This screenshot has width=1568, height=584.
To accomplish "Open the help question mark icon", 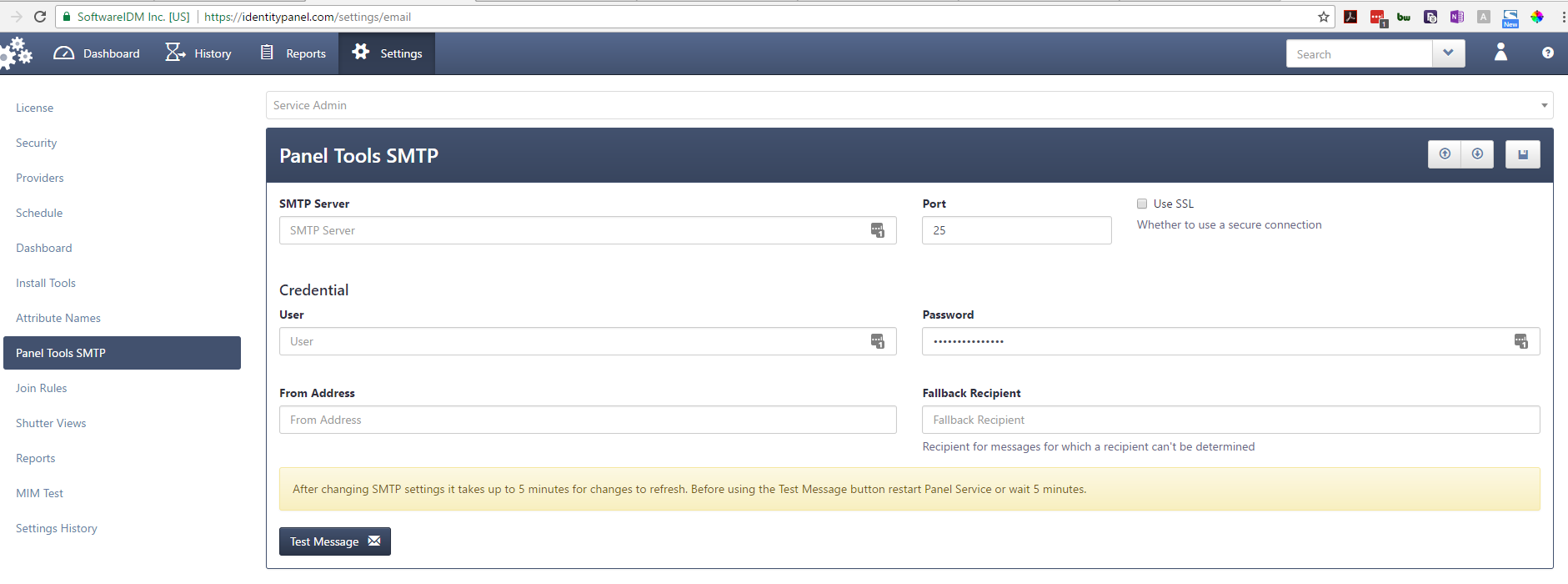I will (1548, 53).
